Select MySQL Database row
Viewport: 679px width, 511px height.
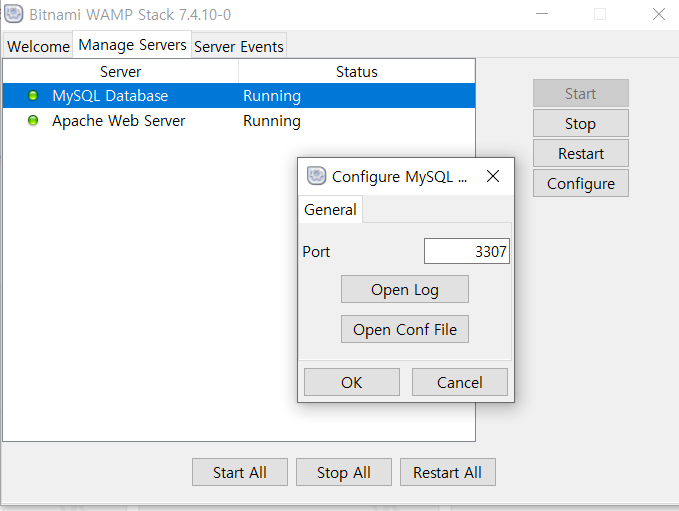coord(239,95)
